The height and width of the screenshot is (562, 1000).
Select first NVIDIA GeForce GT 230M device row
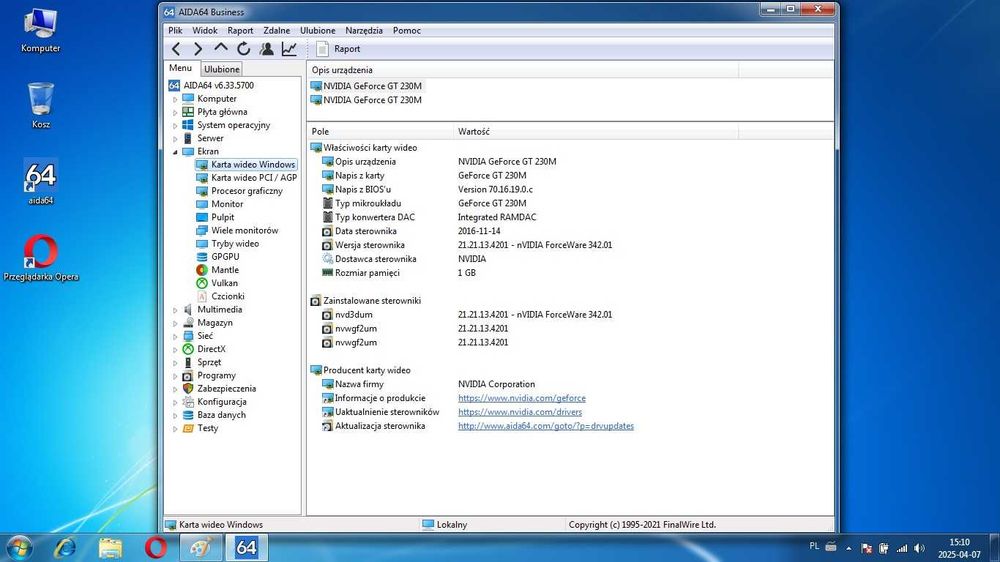(366, 85)
